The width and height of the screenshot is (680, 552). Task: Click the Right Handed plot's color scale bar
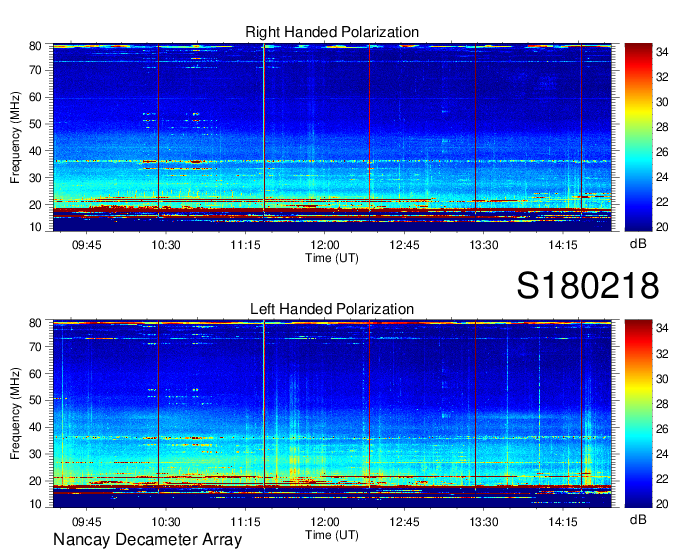pos(638,137)
